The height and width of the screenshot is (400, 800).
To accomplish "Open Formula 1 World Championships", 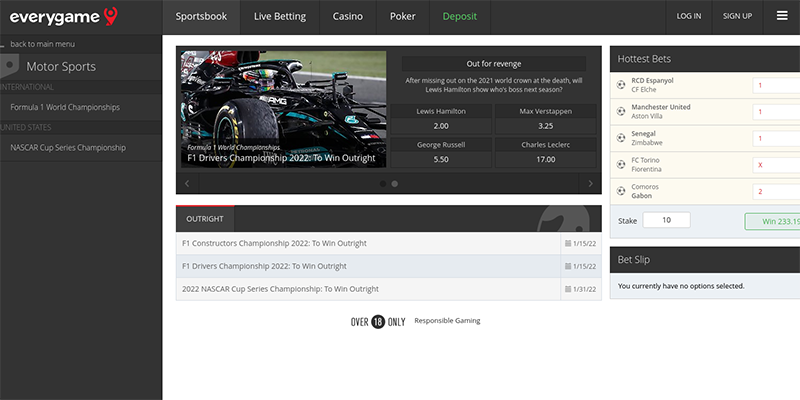I will 81,108.
